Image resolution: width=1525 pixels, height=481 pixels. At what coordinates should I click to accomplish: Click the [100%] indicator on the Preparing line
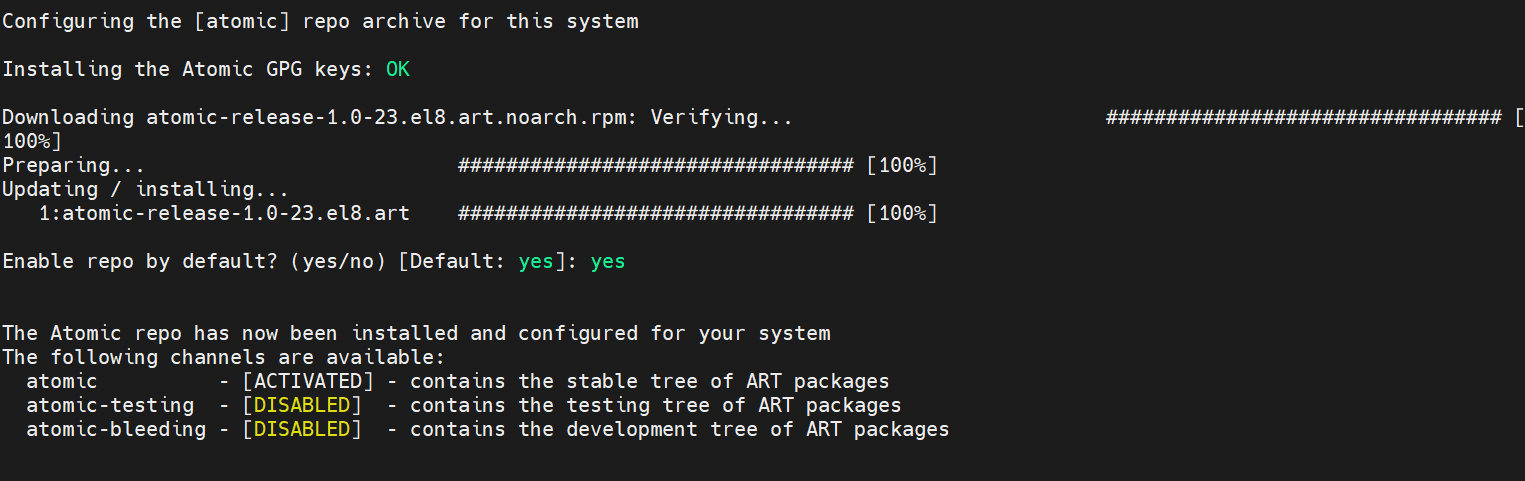coord(902,165)
